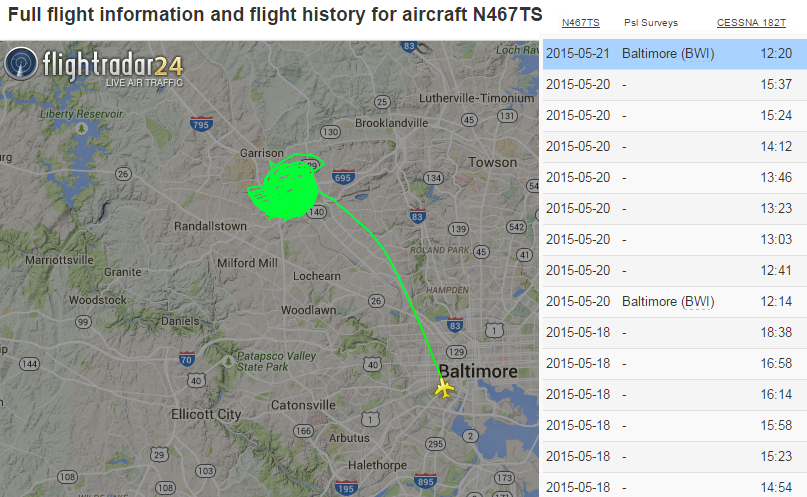Click the Flightradar24 radar logo
The width and height of the screenshot is (807, 497).
click(21, 64)
